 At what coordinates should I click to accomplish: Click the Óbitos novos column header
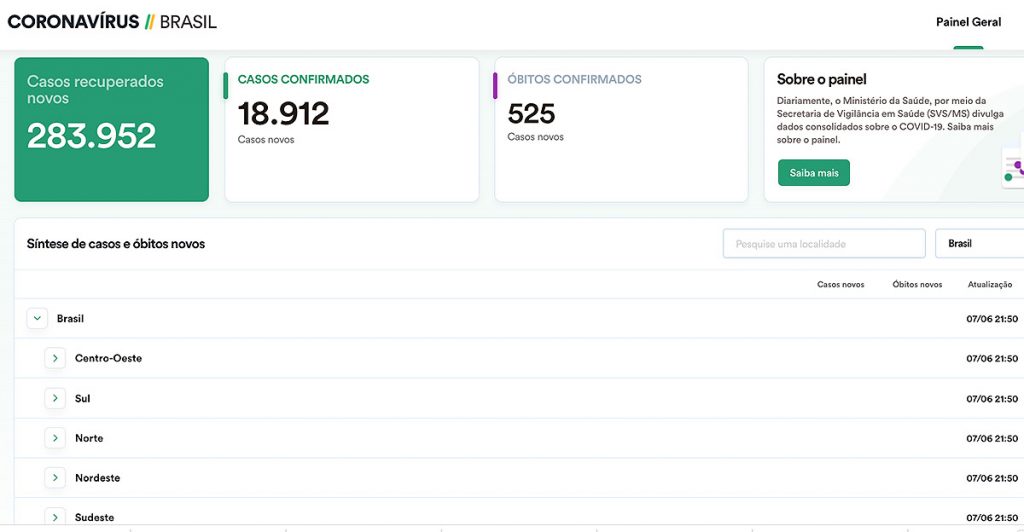(x=917, y=285)
